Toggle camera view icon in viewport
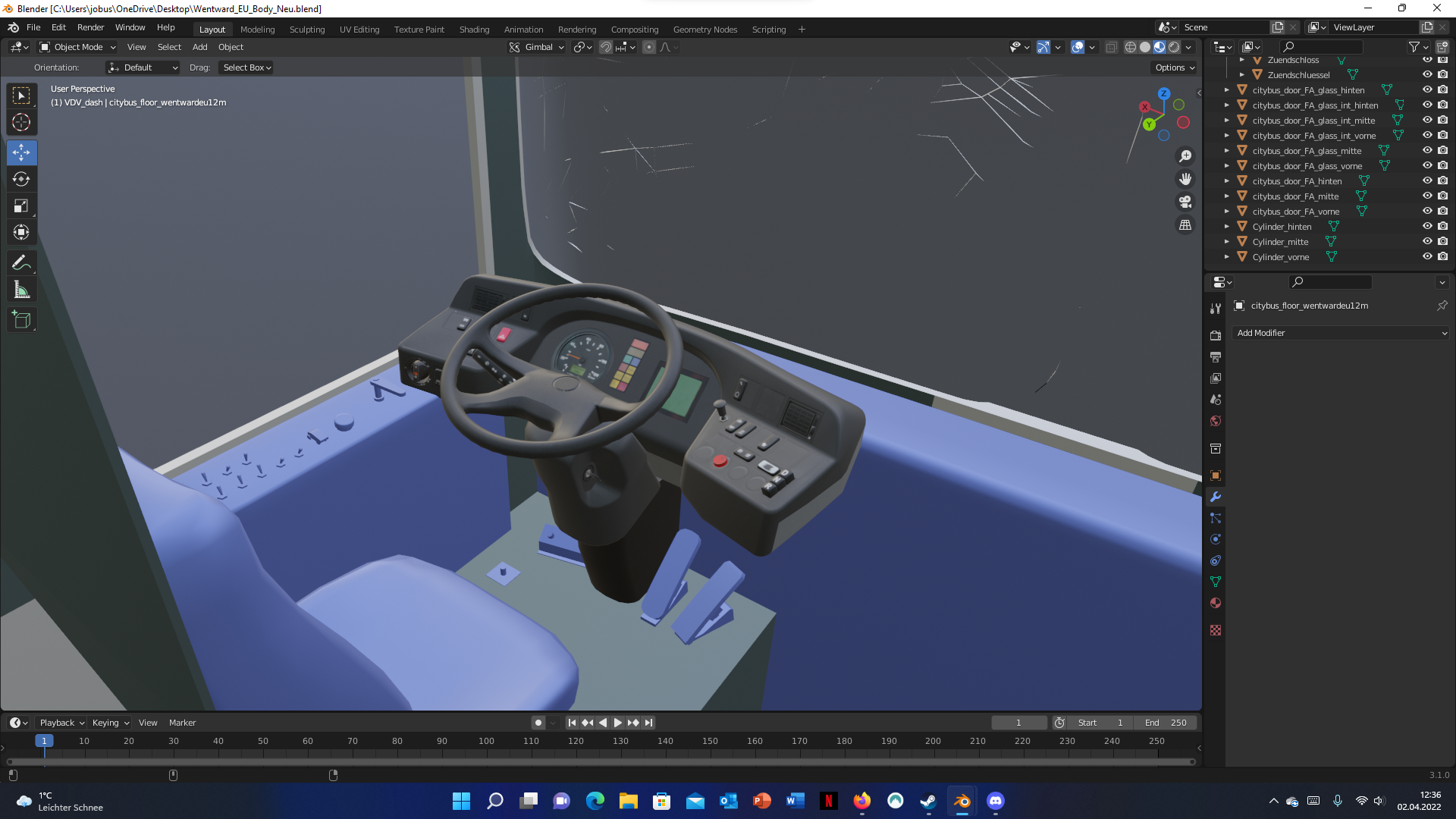Image resolution: width=1456 pixels, height=819 pixels. (1185, 202)
